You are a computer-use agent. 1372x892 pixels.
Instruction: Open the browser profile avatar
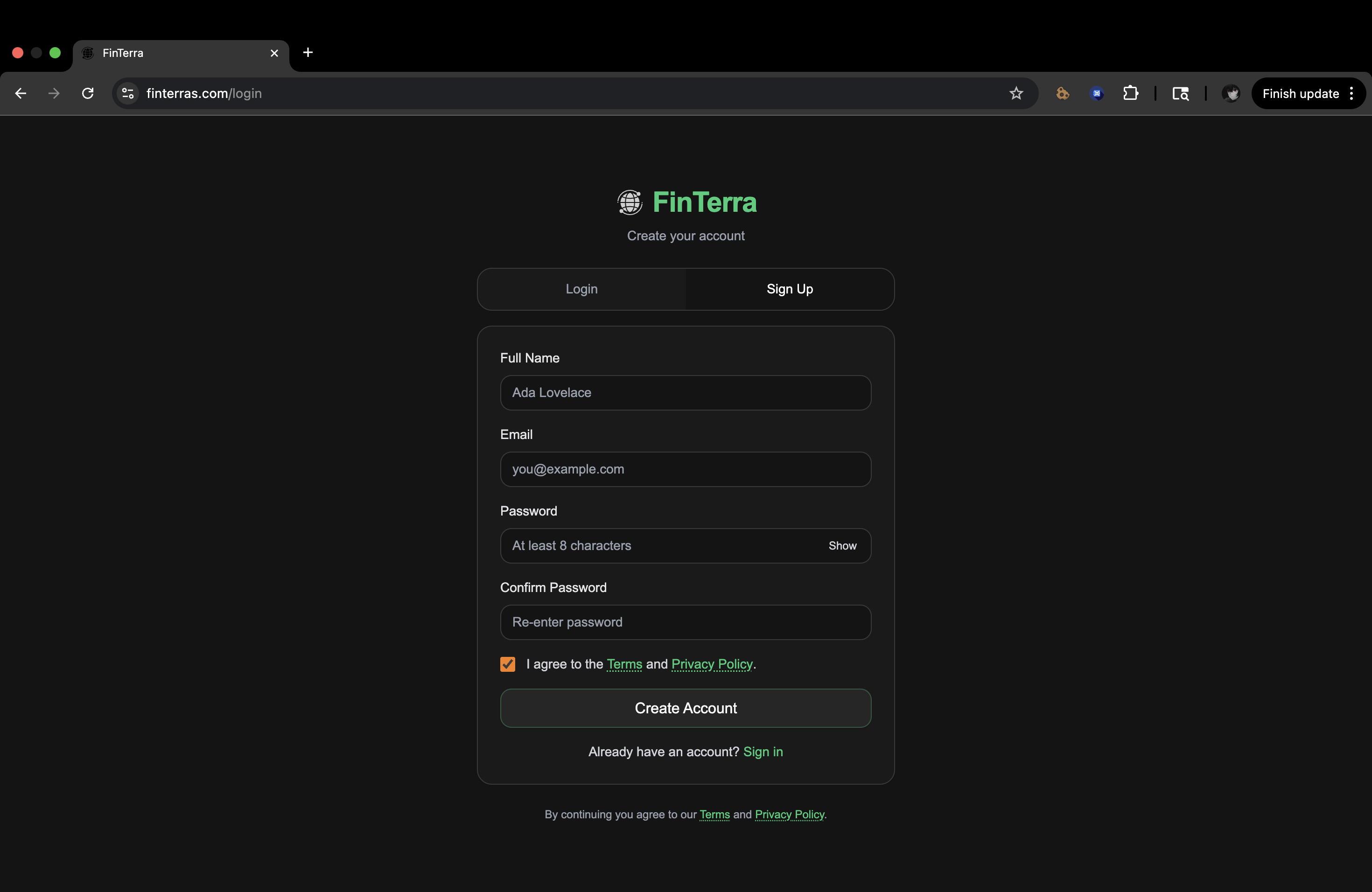click(1230, 93)
